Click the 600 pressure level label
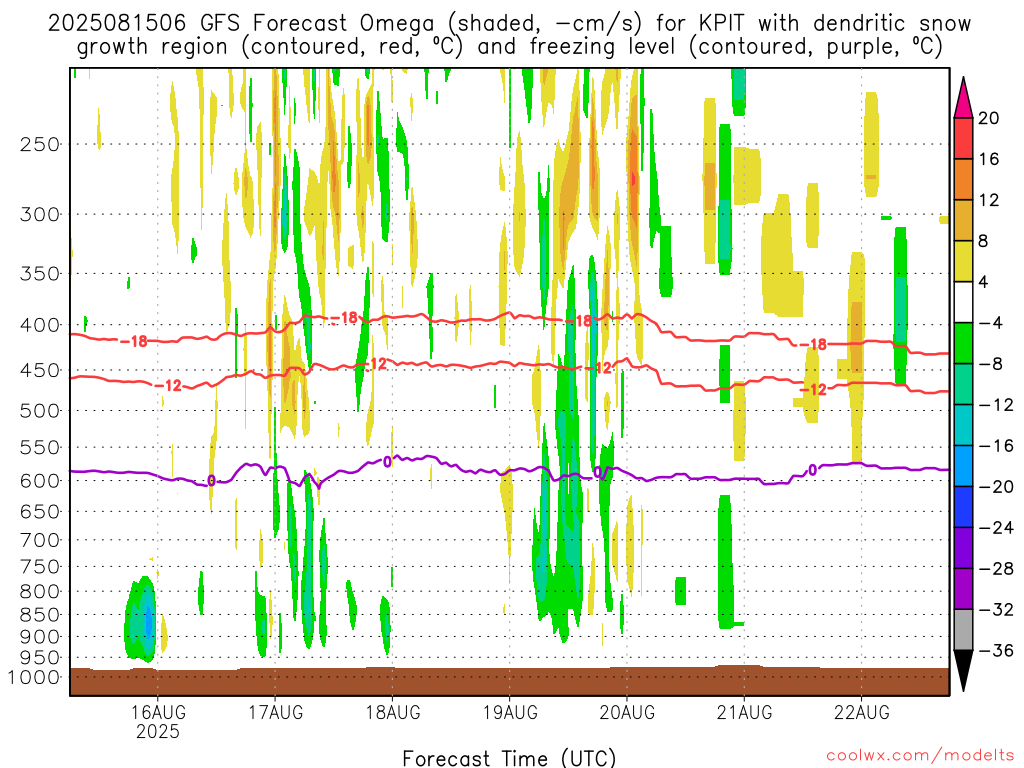The height and width of the screenshot is (768, 1024). 40,481
